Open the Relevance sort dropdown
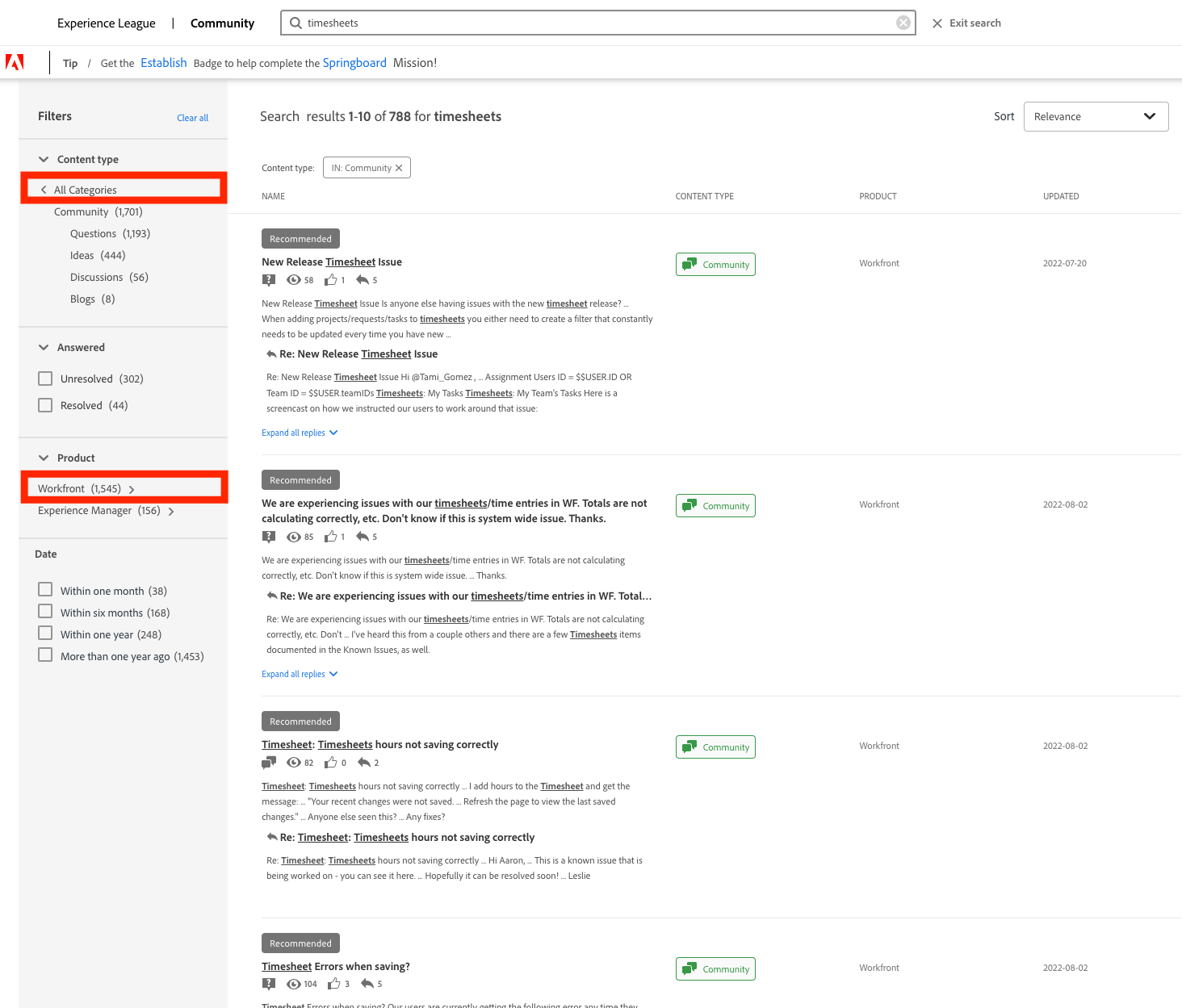The height and width of the screenshot is (1008, 1182). [1096, 116]
